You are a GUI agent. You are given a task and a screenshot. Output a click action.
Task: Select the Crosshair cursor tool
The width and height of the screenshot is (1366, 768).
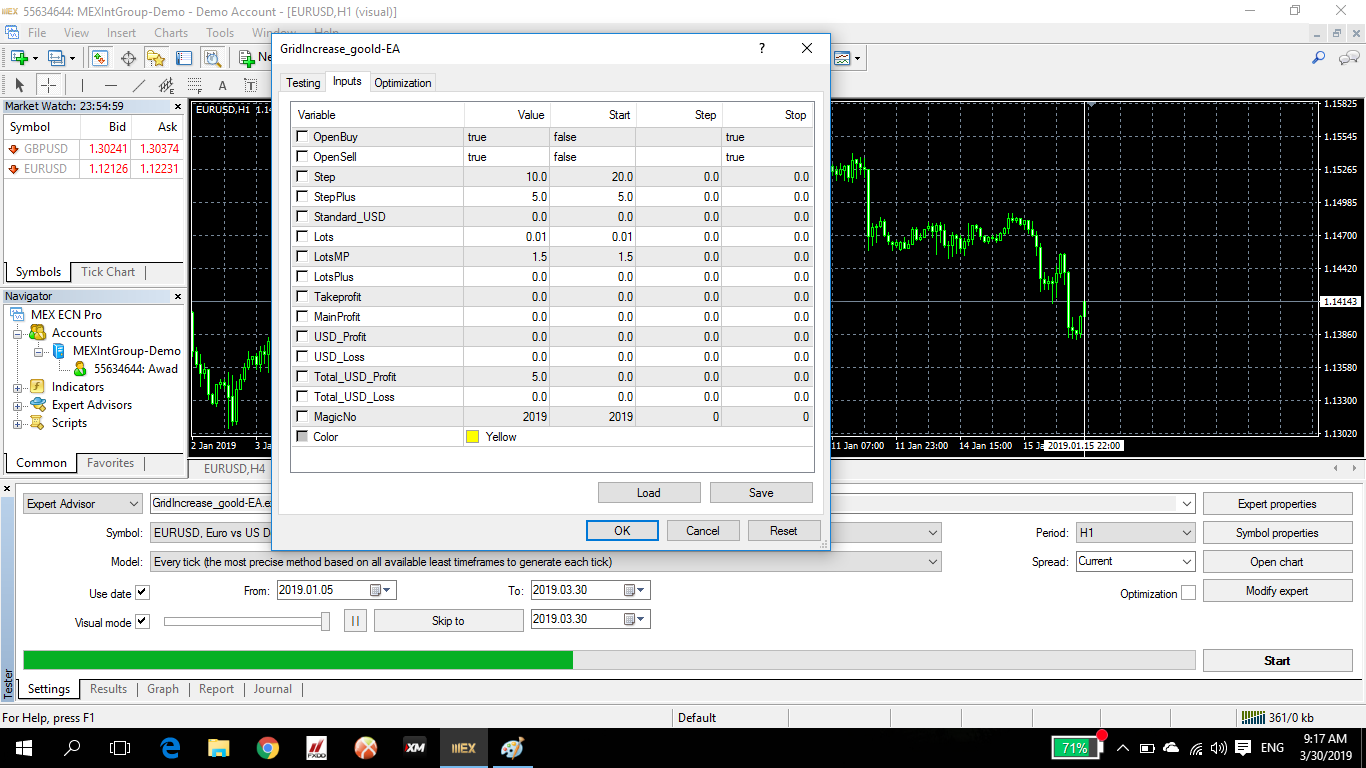coord(48,85)
